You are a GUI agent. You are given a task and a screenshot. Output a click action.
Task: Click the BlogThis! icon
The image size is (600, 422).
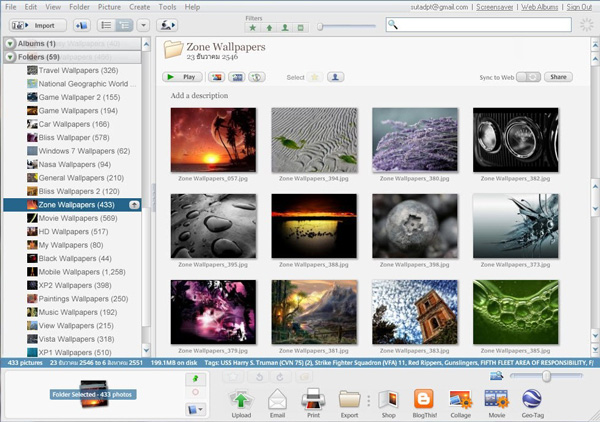tap(424, 403)
